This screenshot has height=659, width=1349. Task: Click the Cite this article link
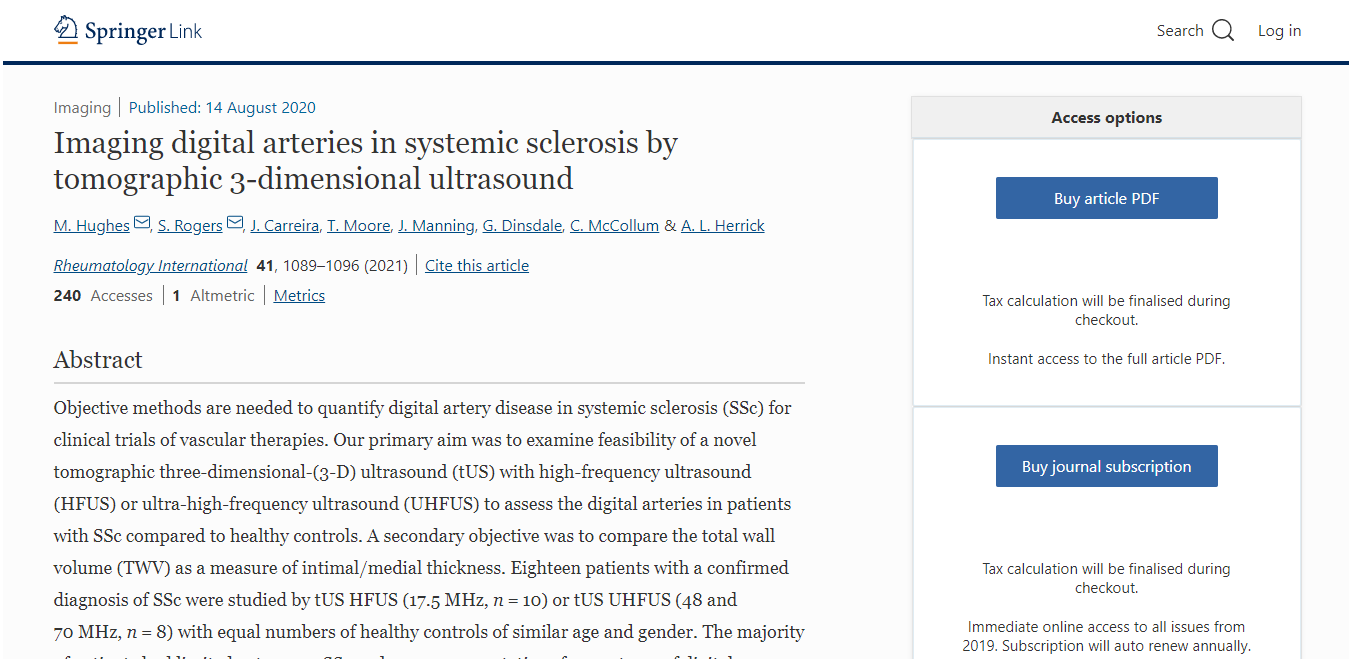[x=477, y=266]
